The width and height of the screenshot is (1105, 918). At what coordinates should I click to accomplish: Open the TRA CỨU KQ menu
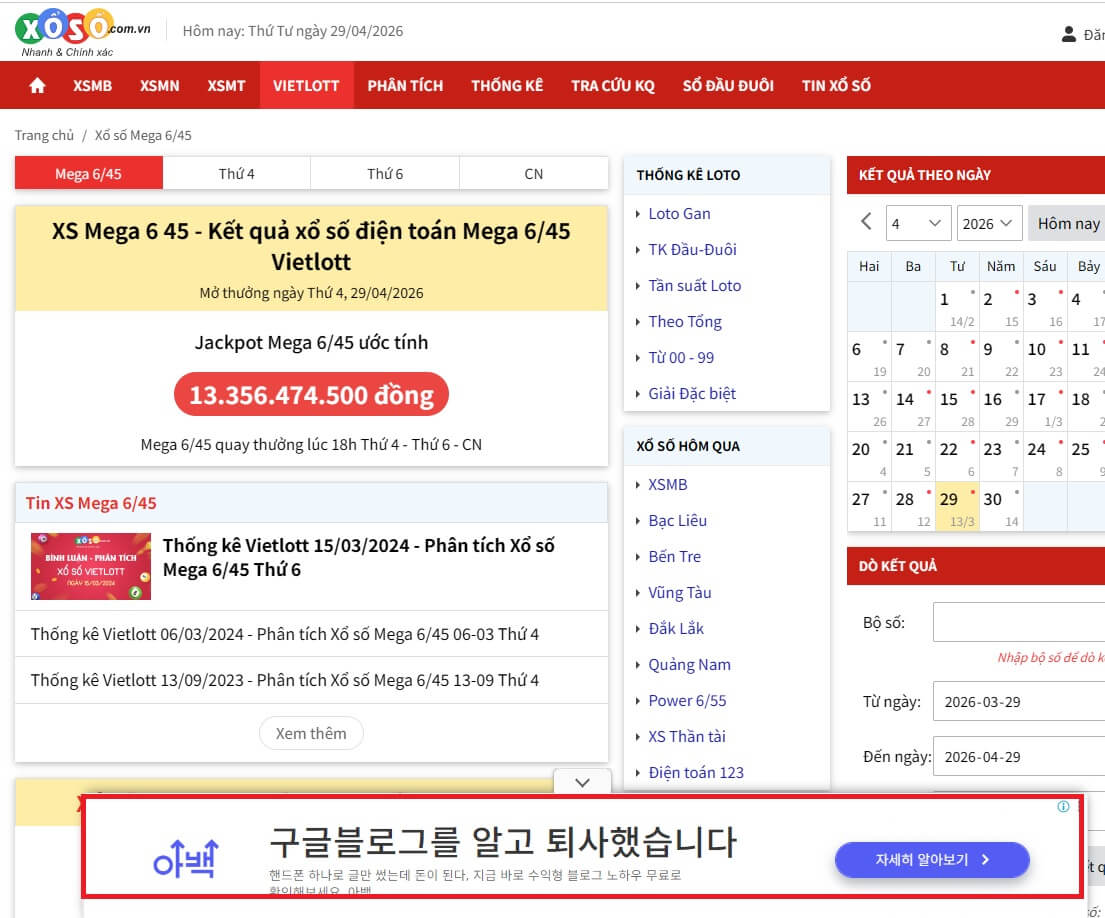[x=612, y=85]
